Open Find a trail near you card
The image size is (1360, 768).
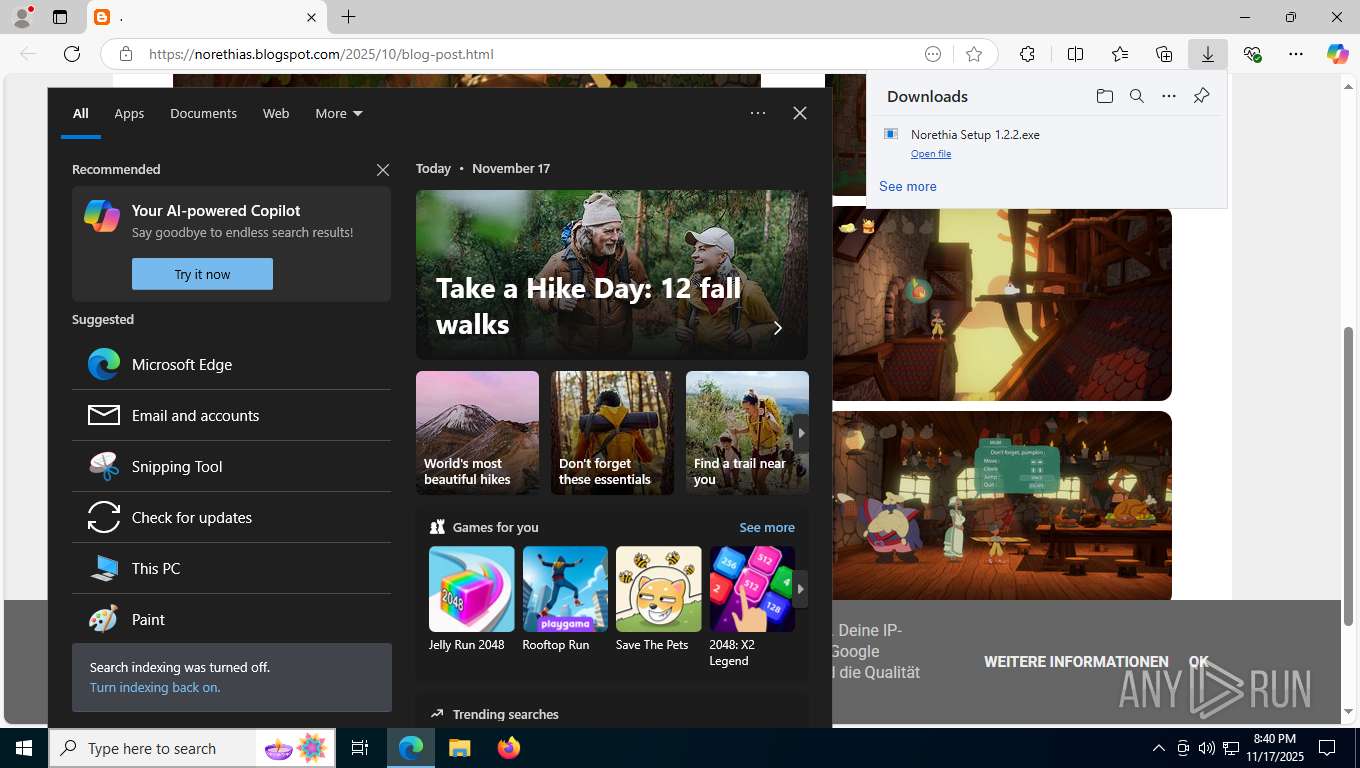[747, 432]
